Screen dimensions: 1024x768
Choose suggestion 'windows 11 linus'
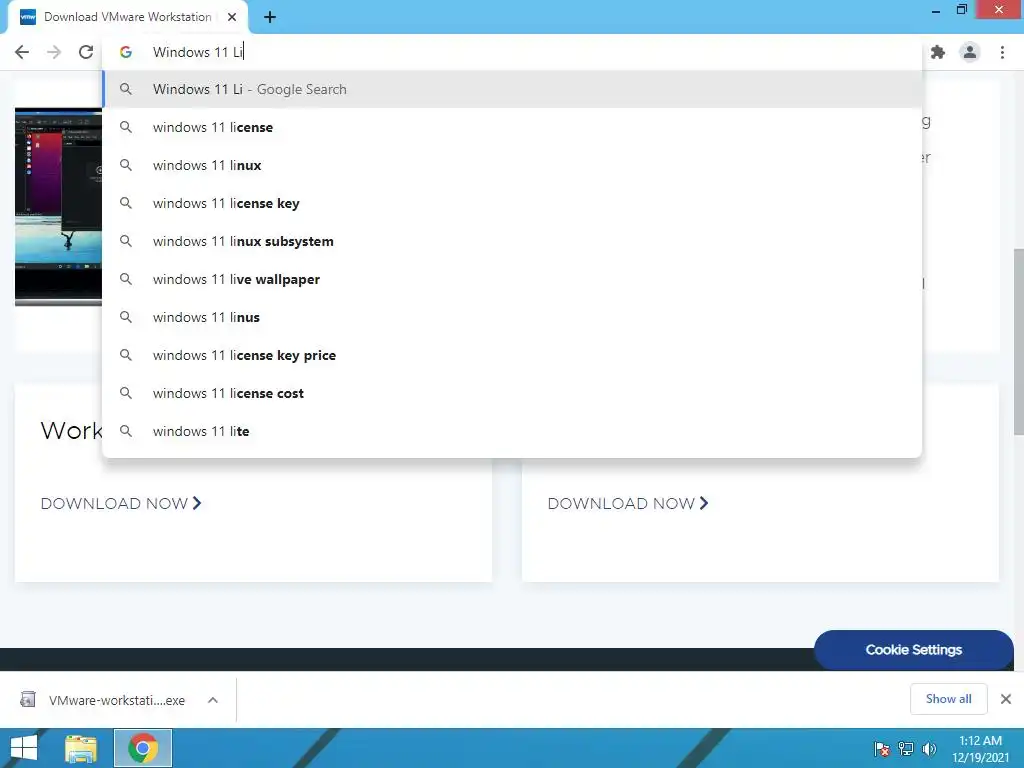pyautogui.click(x=513, y=317)
